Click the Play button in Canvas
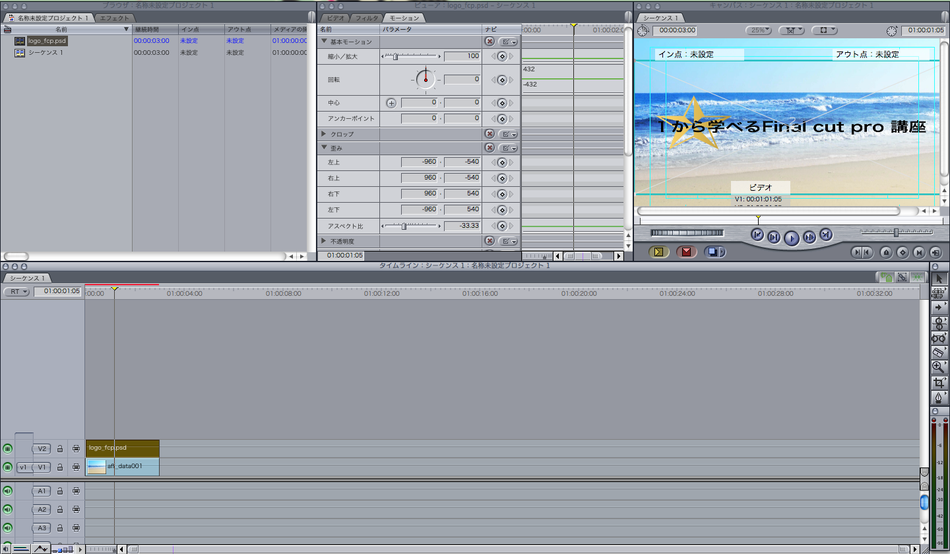Viewport: 950px width, 554px height. (791, 238)
